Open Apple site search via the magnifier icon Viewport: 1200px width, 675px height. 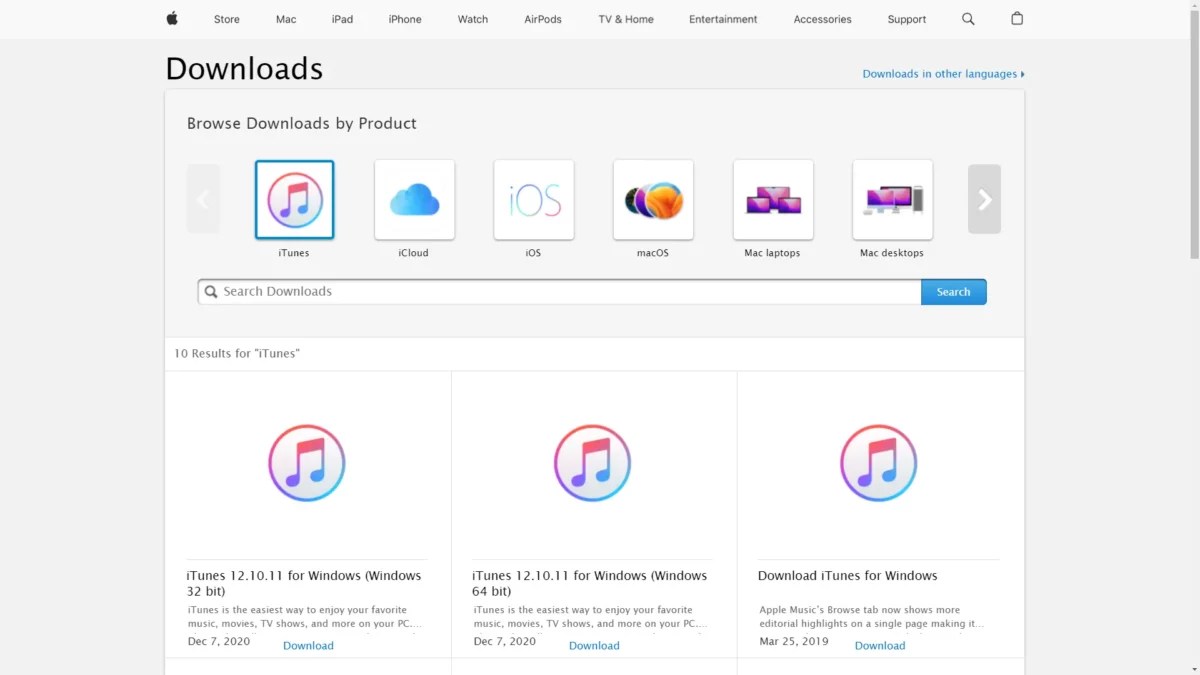pyautogui.click(x=967, y=18)
